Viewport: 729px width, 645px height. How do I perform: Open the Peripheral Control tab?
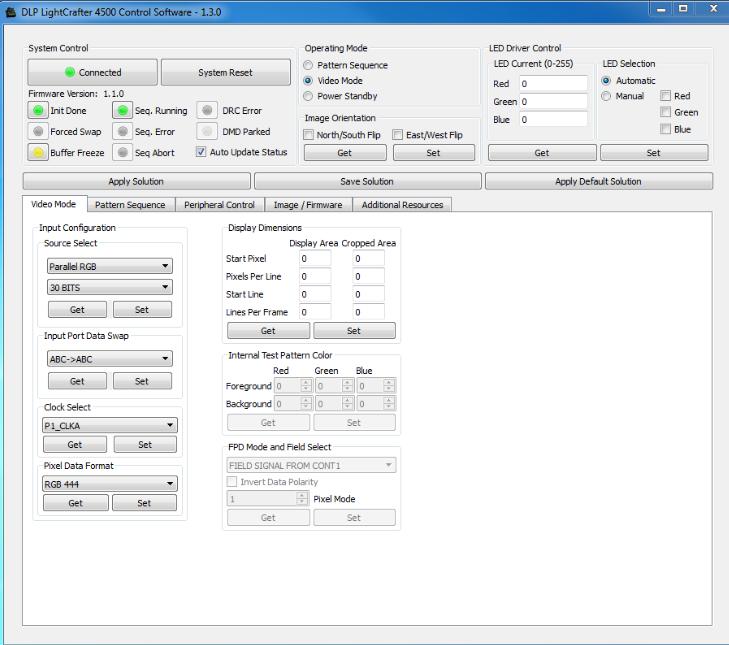[x=219, y=205]
